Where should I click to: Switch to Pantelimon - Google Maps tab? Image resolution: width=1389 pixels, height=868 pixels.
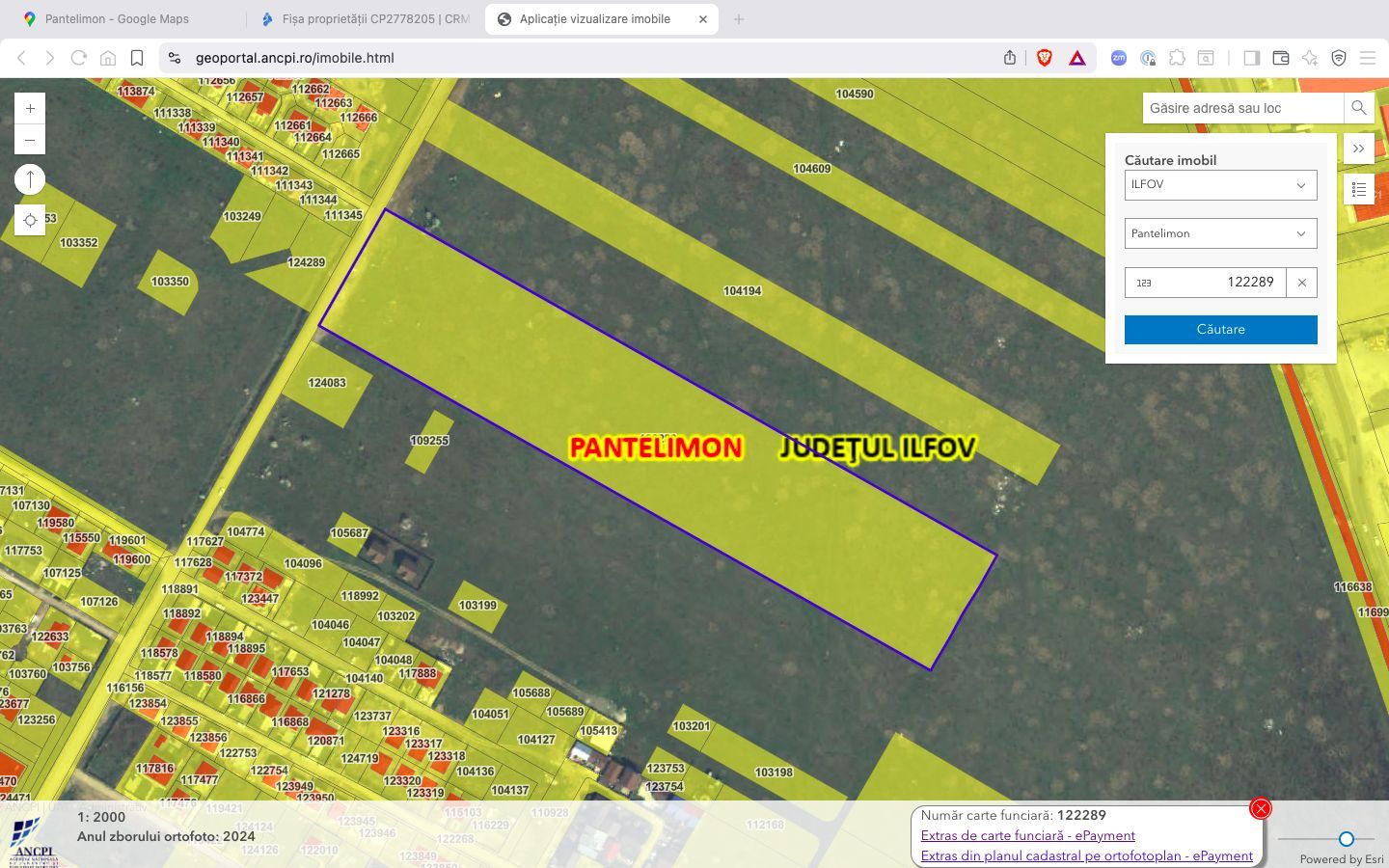pos(117,19)
